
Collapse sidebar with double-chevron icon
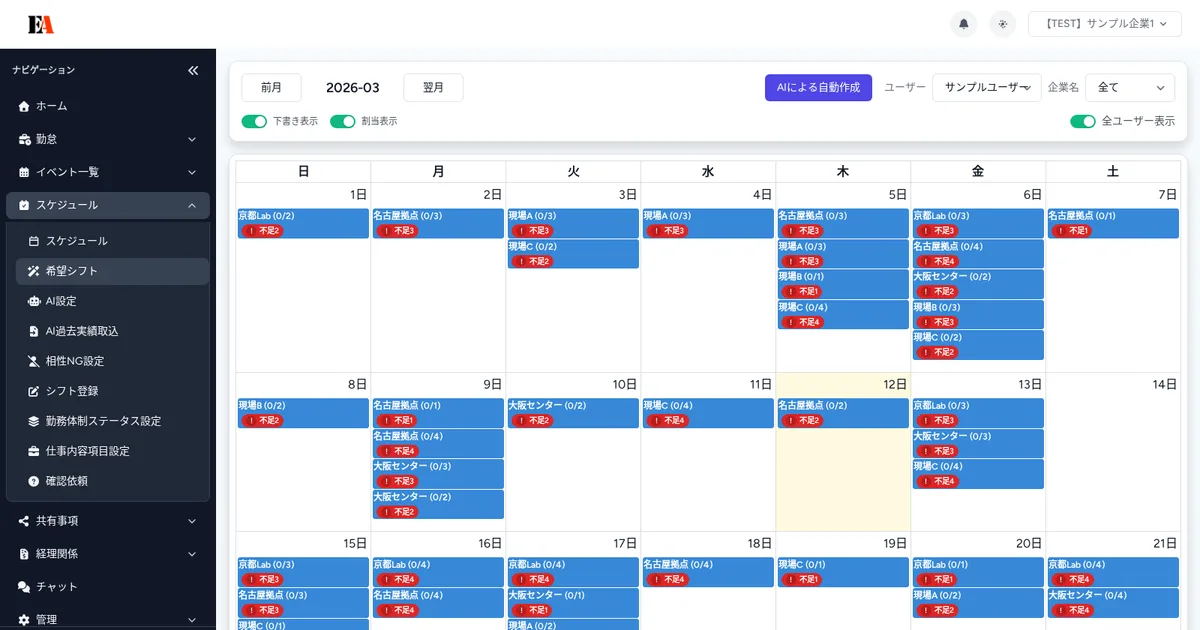193,70
